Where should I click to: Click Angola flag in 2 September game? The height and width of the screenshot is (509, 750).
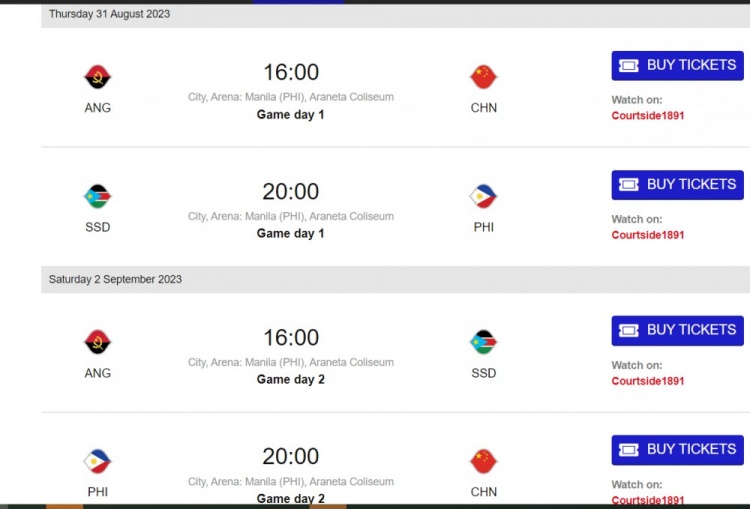point(98,342)
